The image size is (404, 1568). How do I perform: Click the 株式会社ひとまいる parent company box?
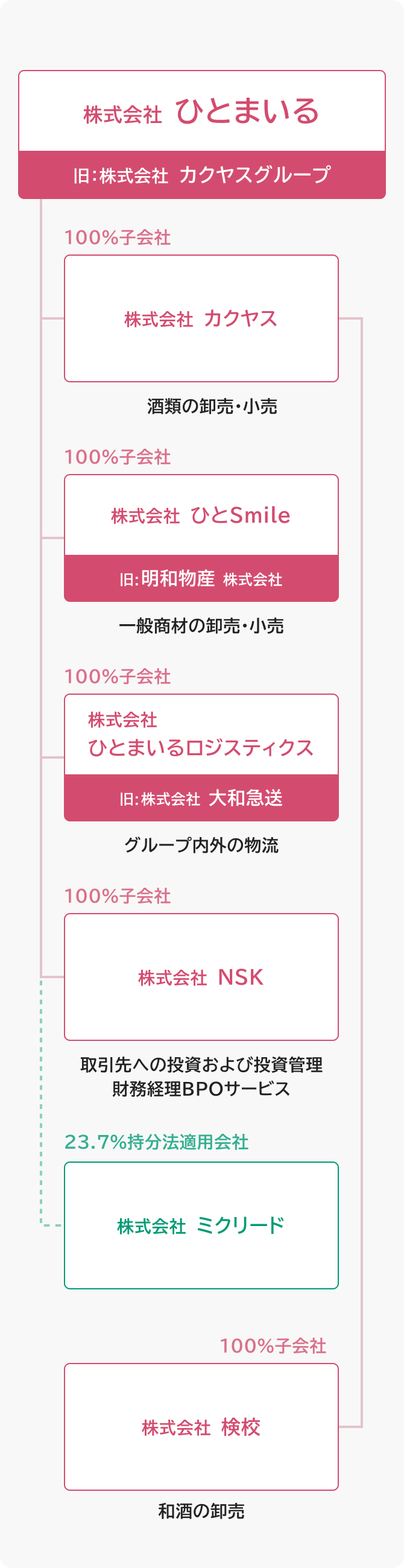coord(201,112)
